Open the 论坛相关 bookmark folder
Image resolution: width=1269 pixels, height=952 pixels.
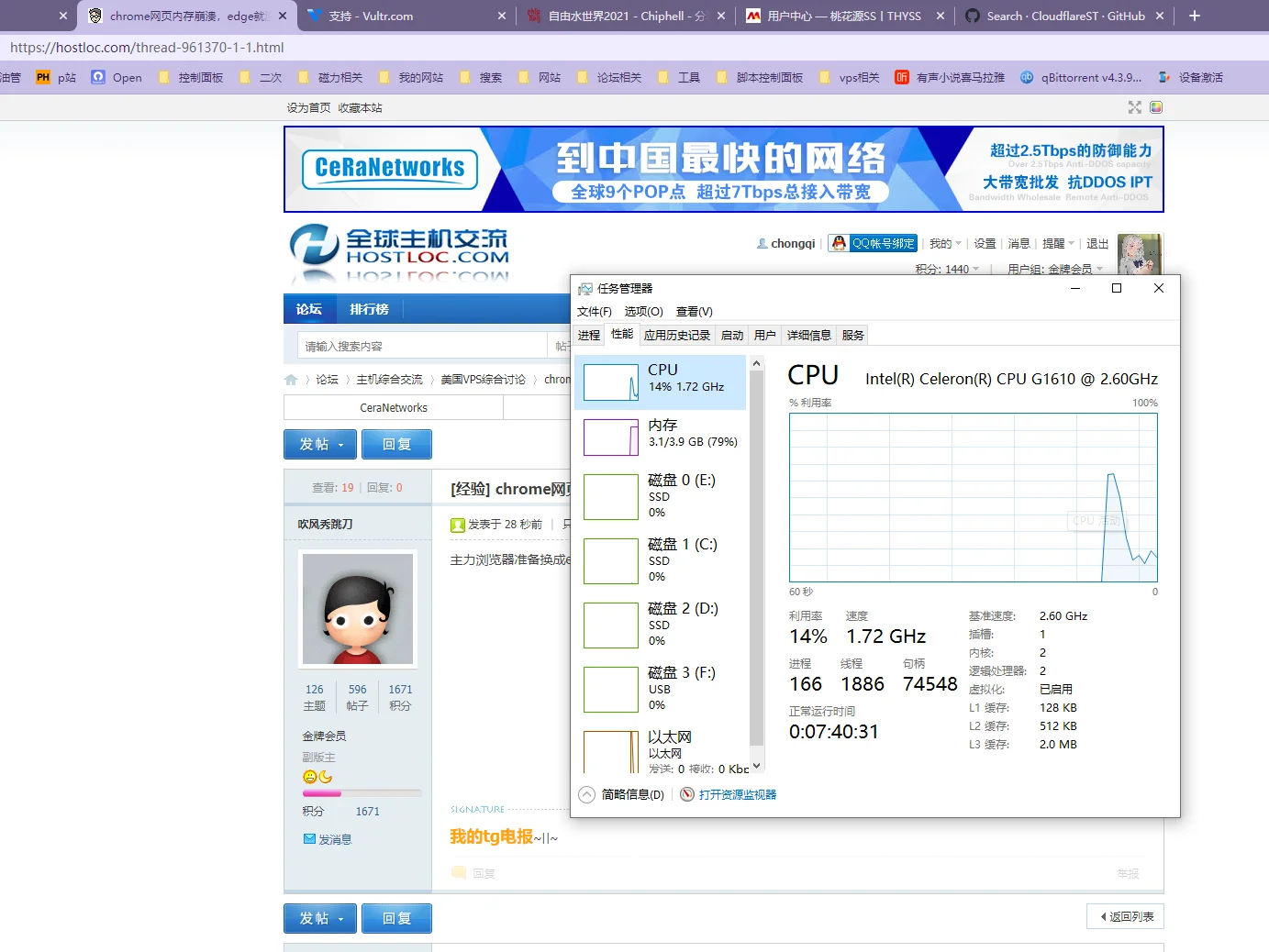609,78
